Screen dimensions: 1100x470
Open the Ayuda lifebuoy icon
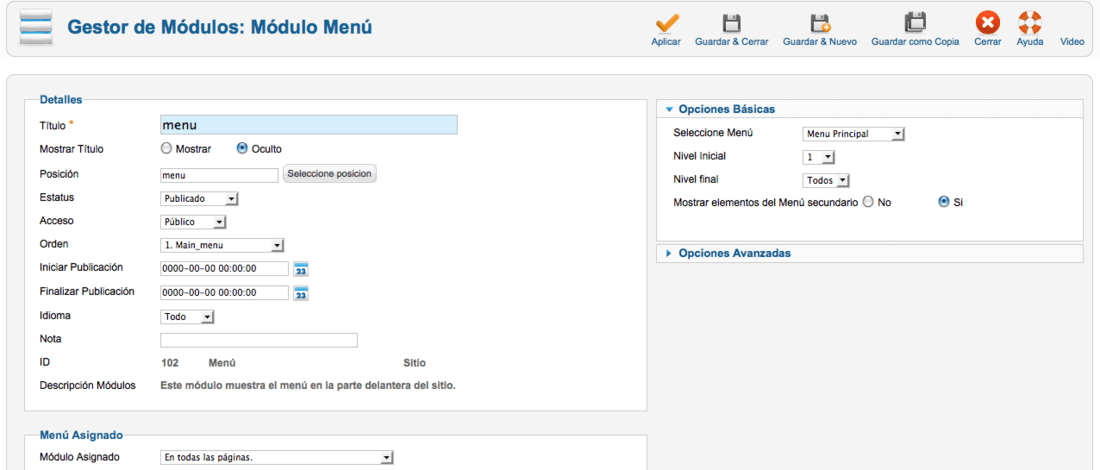1030,23
